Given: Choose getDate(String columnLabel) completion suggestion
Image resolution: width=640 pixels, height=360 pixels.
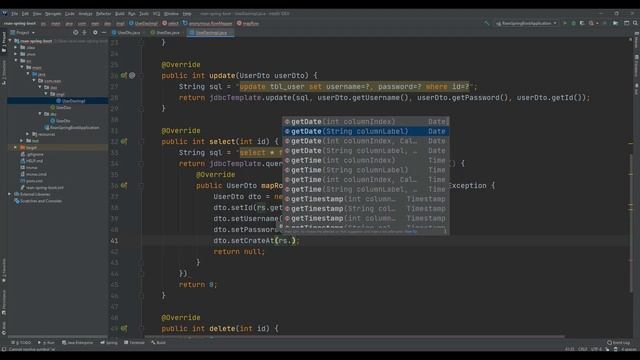Looking at the screenshot, I should (366, 131).
